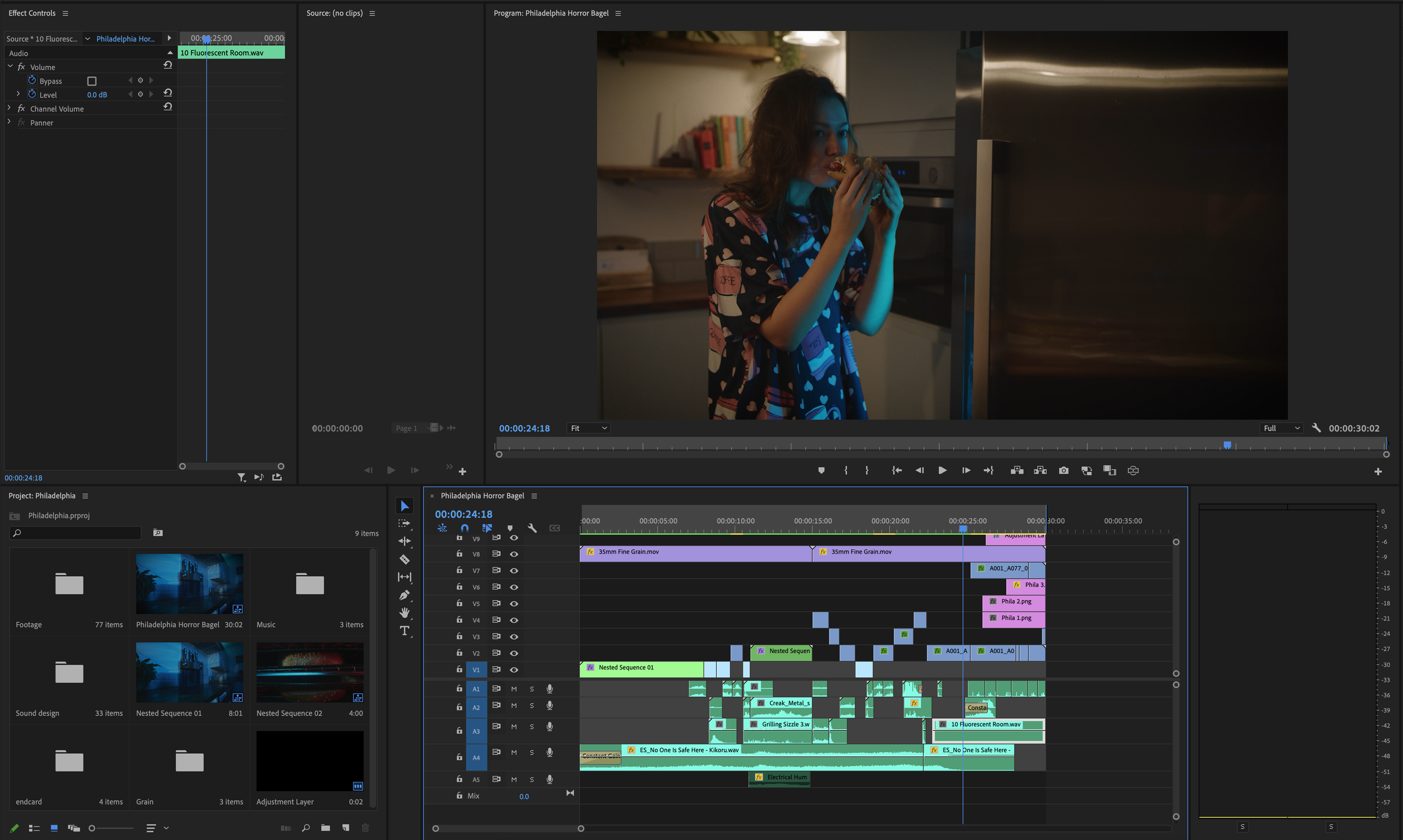Viewport: 1403px width, 840px height.
Task: Collapse the Volume effect group
Action: [x=10, y=66]
